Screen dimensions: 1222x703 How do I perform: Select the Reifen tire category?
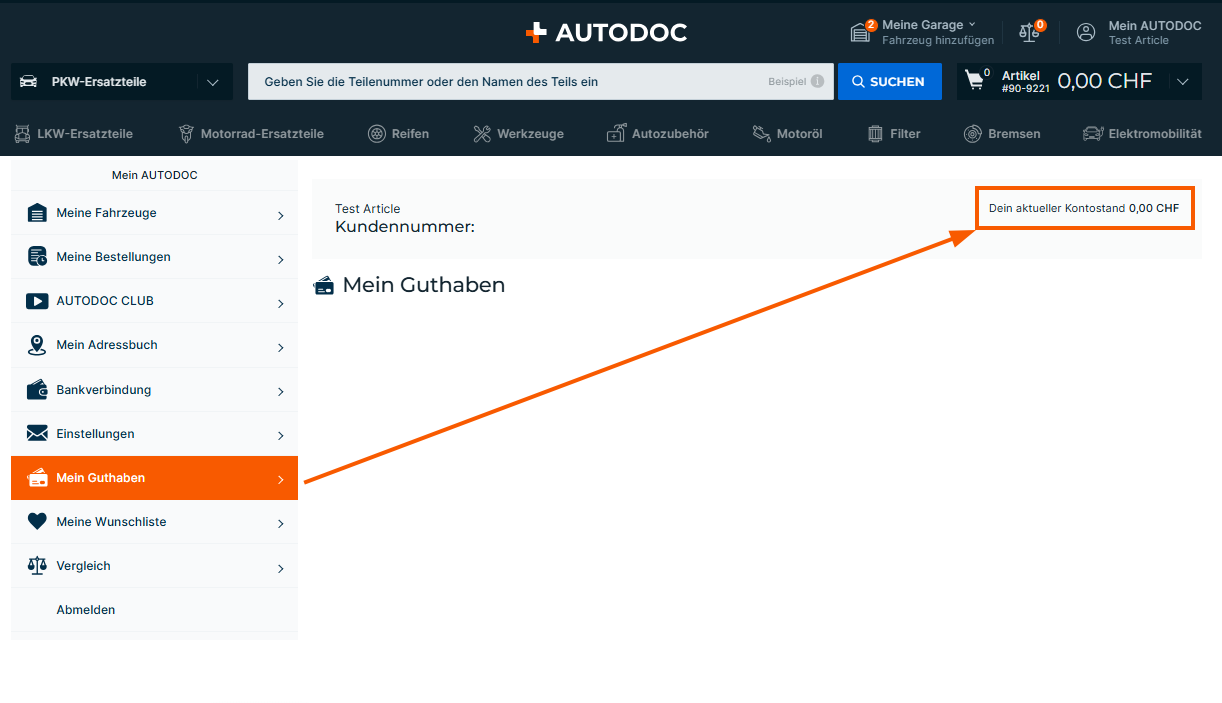(x=398, y=133)
